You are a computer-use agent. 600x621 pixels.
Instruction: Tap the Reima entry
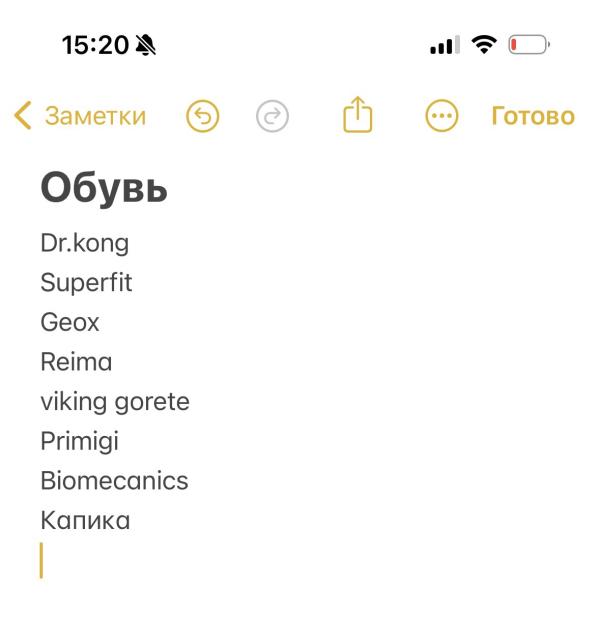tap(76, 362)
